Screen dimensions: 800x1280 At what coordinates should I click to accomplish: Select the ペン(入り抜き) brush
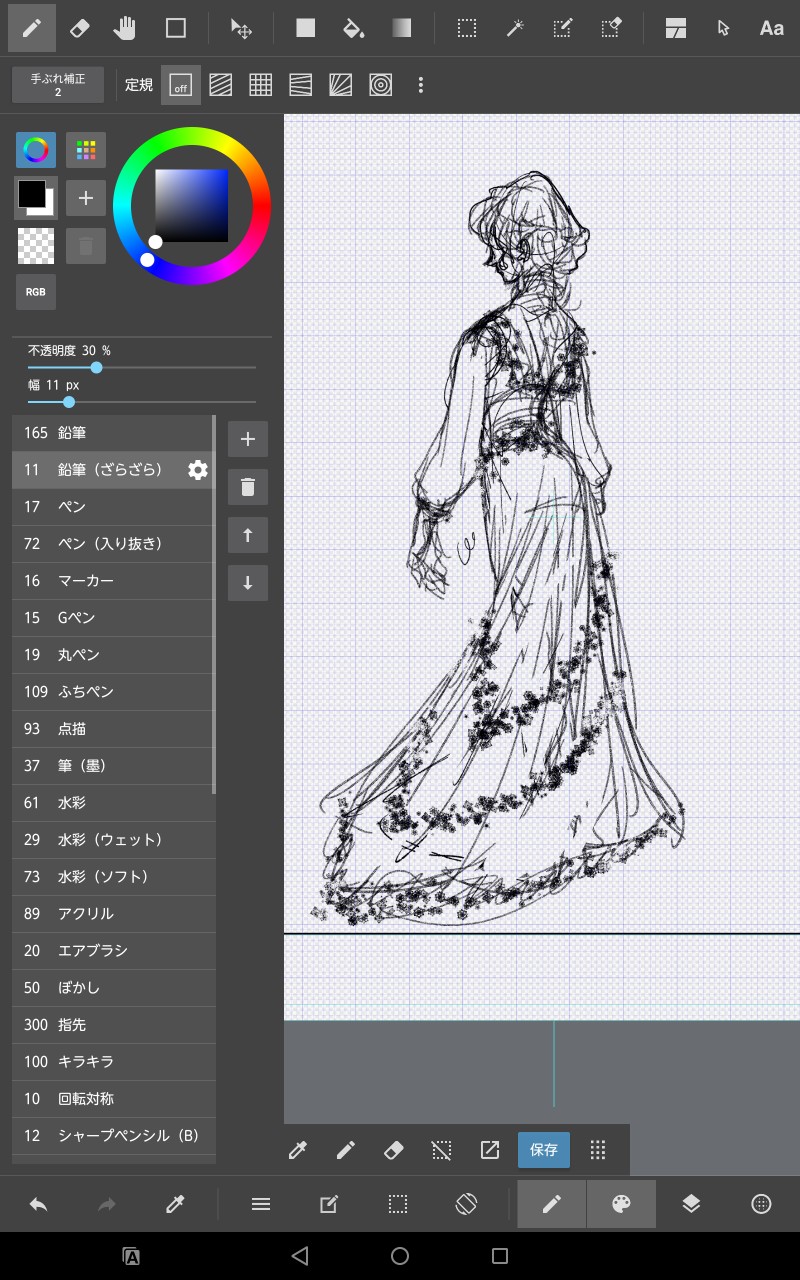coord(114,544)
